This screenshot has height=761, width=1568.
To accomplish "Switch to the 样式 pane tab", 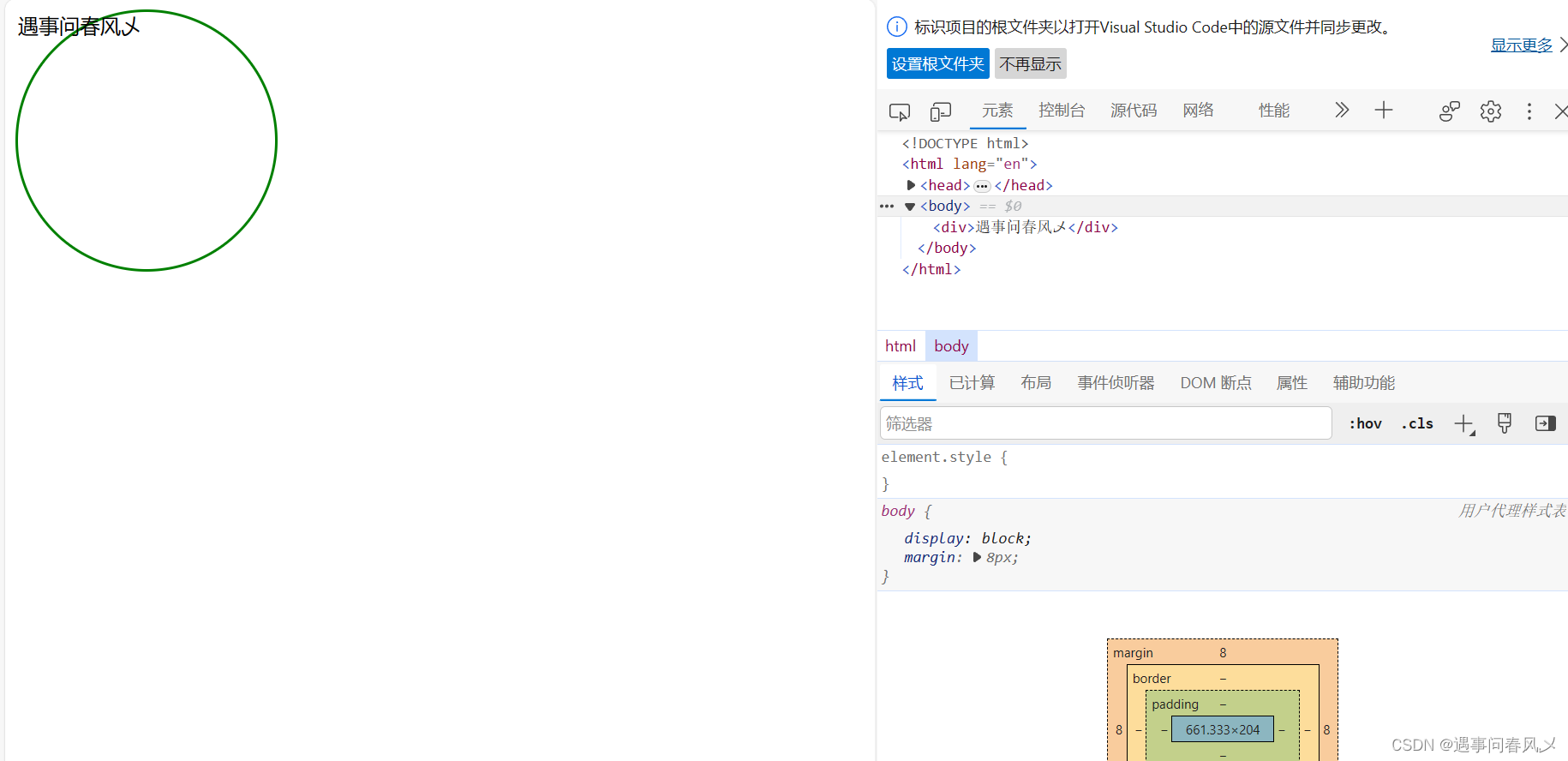I will click(x=907, y=383).
